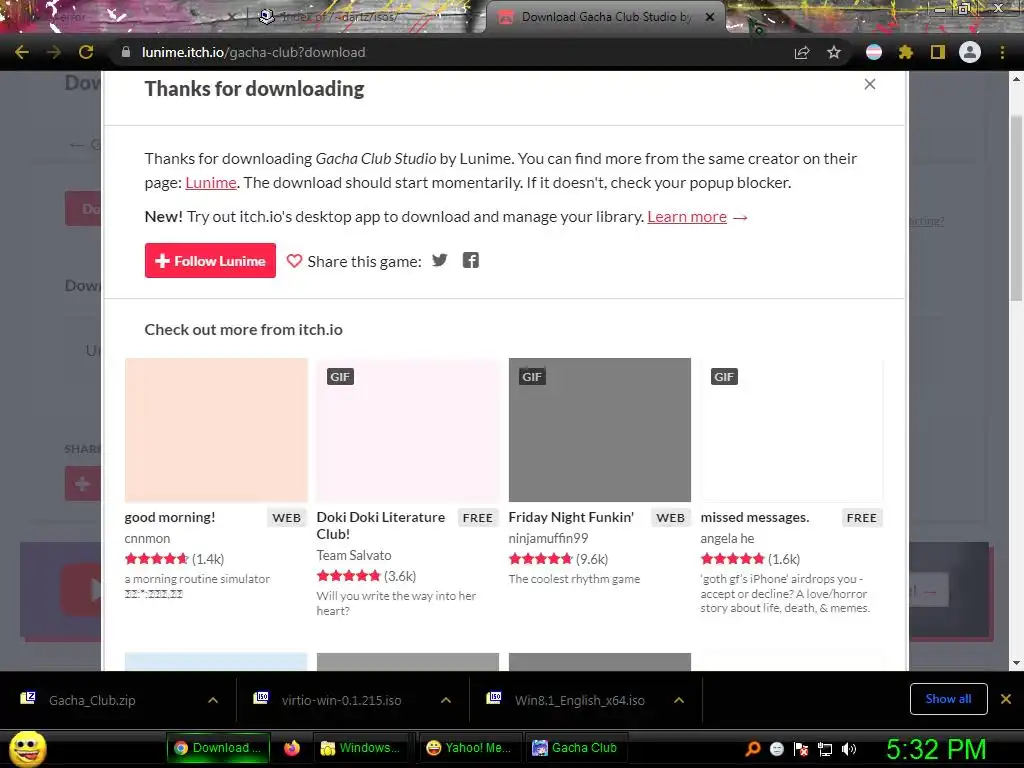1024x768 pixels.
Task: Switch to the Download Gacha Club Studio tab
Action: [605, 18]
